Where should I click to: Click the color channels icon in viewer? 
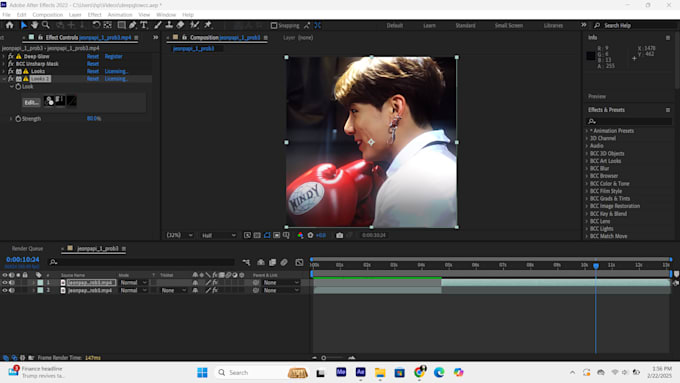300,235
